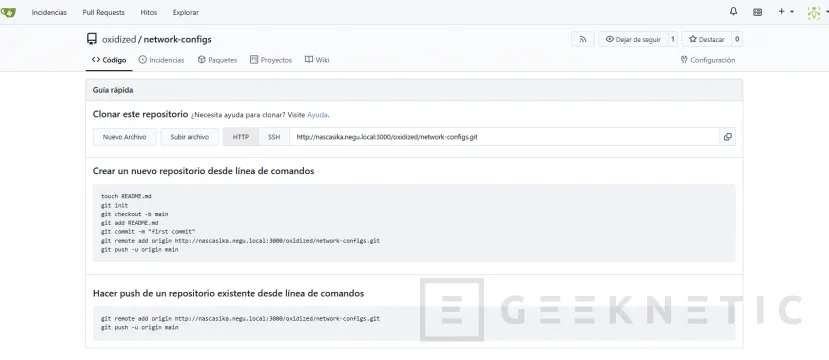This screenshot has width=829, height=360.
Task: Click the Ayuda help link
Action: pos(317,115)
